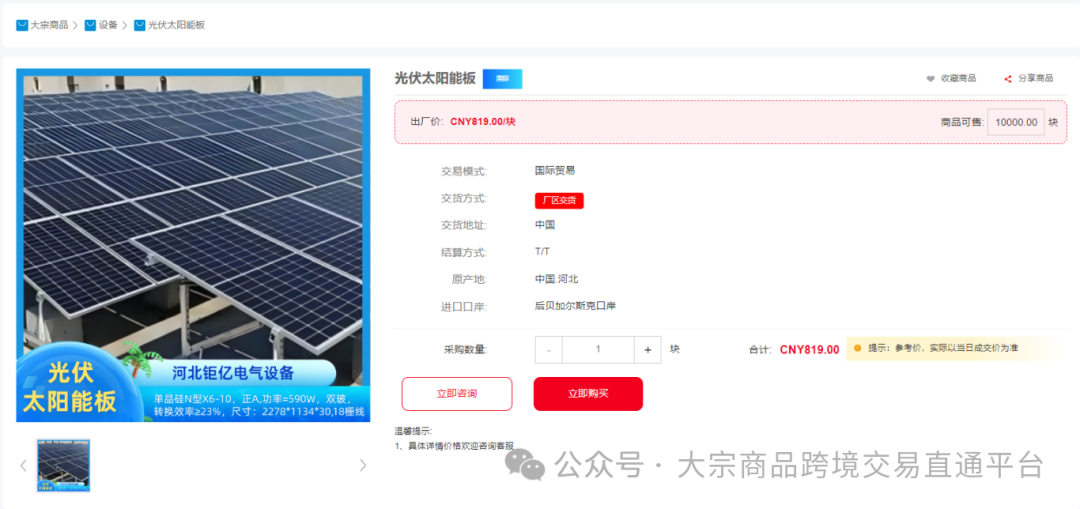Click the shopping bag icon before 设备
Screen dimensions: 1080x509
tap(90, 25)
